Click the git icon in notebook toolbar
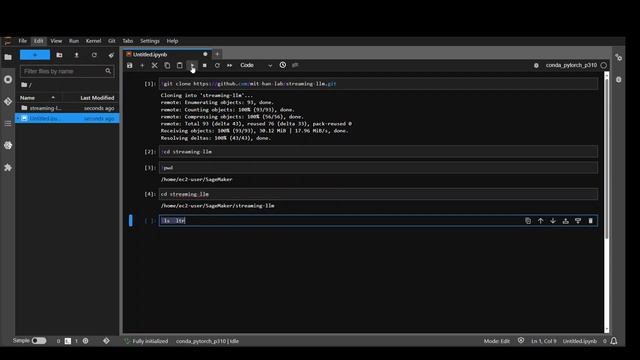640x360 pixels. pos(295,65)
